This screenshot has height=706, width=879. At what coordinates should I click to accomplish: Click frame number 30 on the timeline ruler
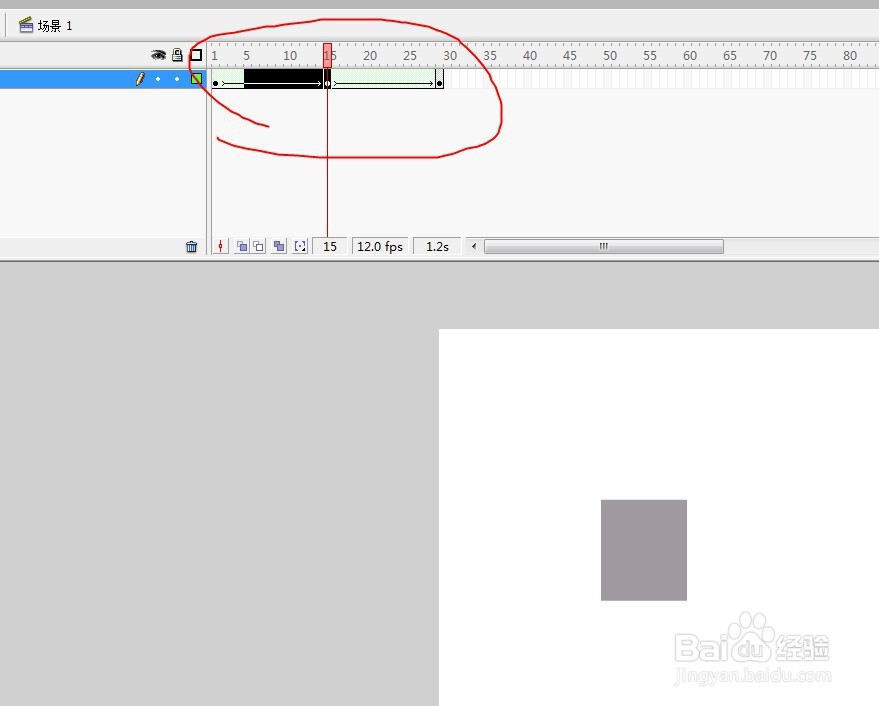coord(450,56)
